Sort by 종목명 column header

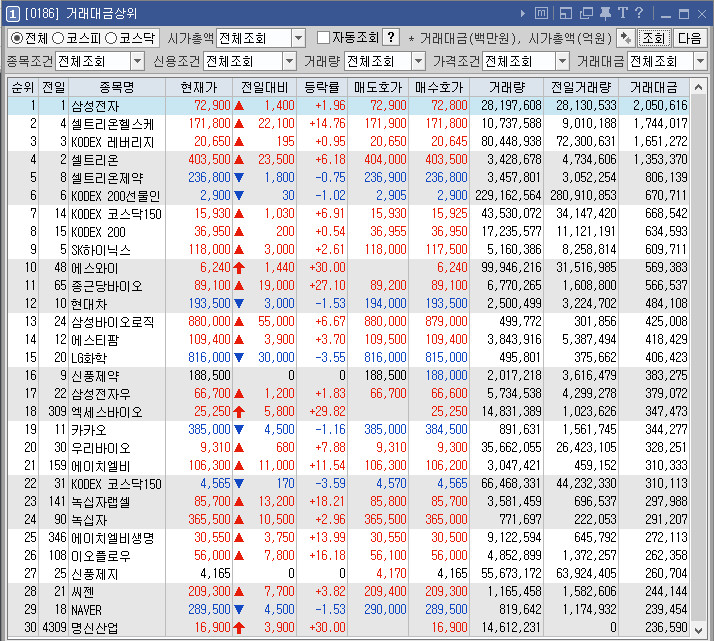pyautogui.click(x=117, y=87)
